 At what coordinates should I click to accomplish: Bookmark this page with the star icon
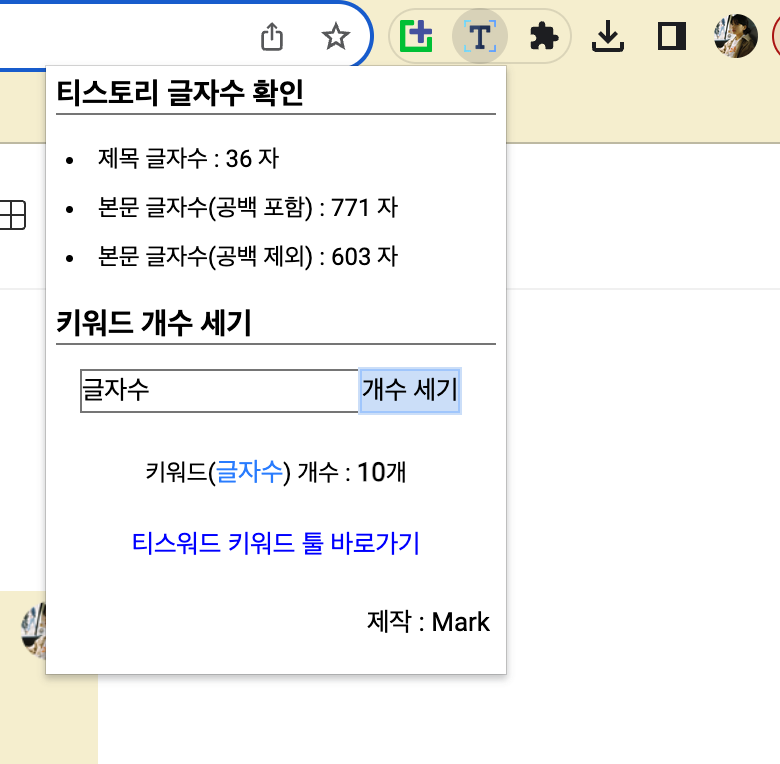pos(335,36)
